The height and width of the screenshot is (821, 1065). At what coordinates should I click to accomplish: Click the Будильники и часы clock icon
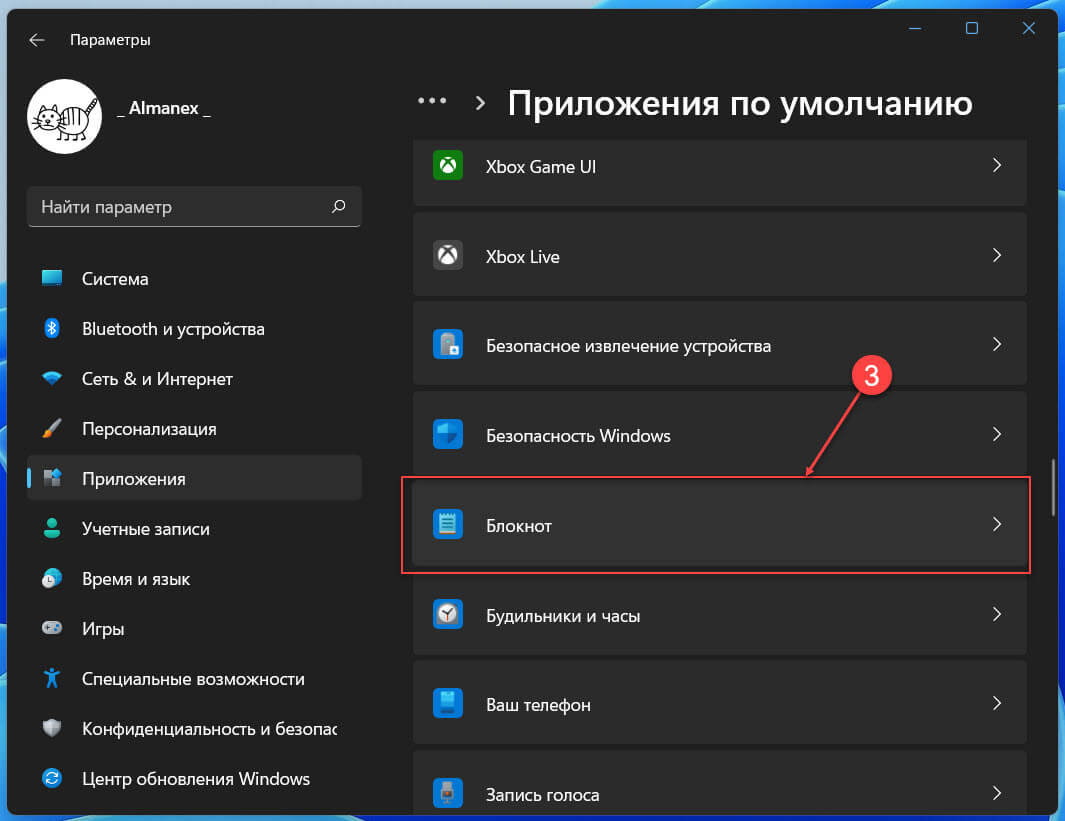(x=448, y=614)
